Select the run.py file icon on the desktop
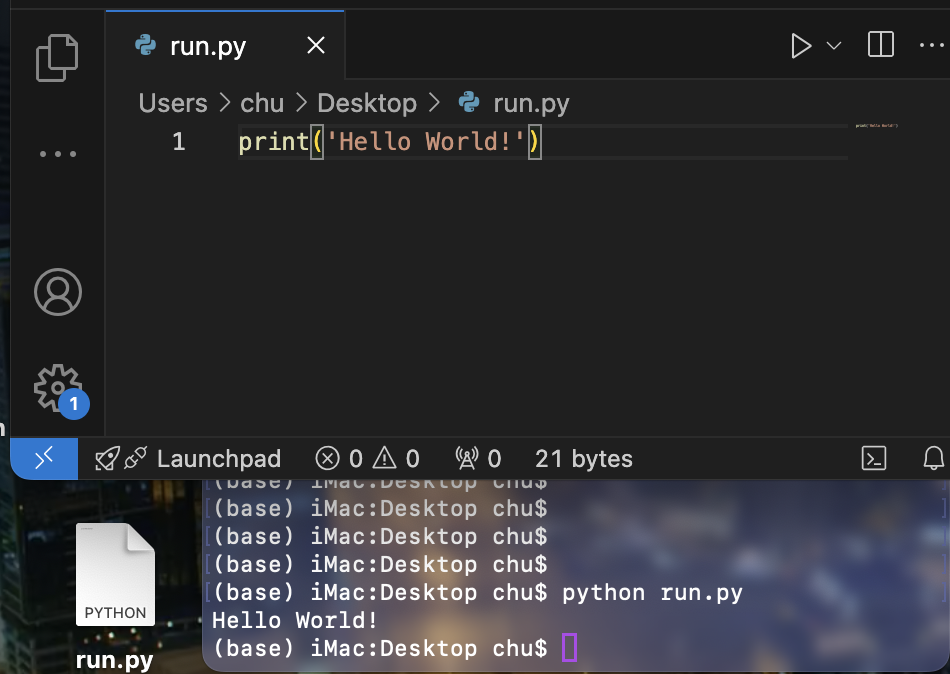 pyautogui.click(x=114, y=575)
